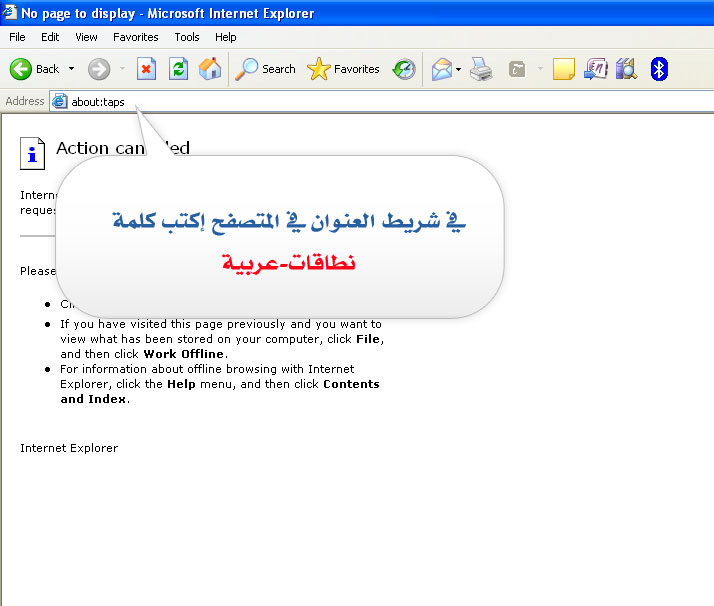Image resolution: width=714 pixels, height=606 pixels.
Task: Click the yellow note Discuss icon
Action: click(x=564, y=69)
